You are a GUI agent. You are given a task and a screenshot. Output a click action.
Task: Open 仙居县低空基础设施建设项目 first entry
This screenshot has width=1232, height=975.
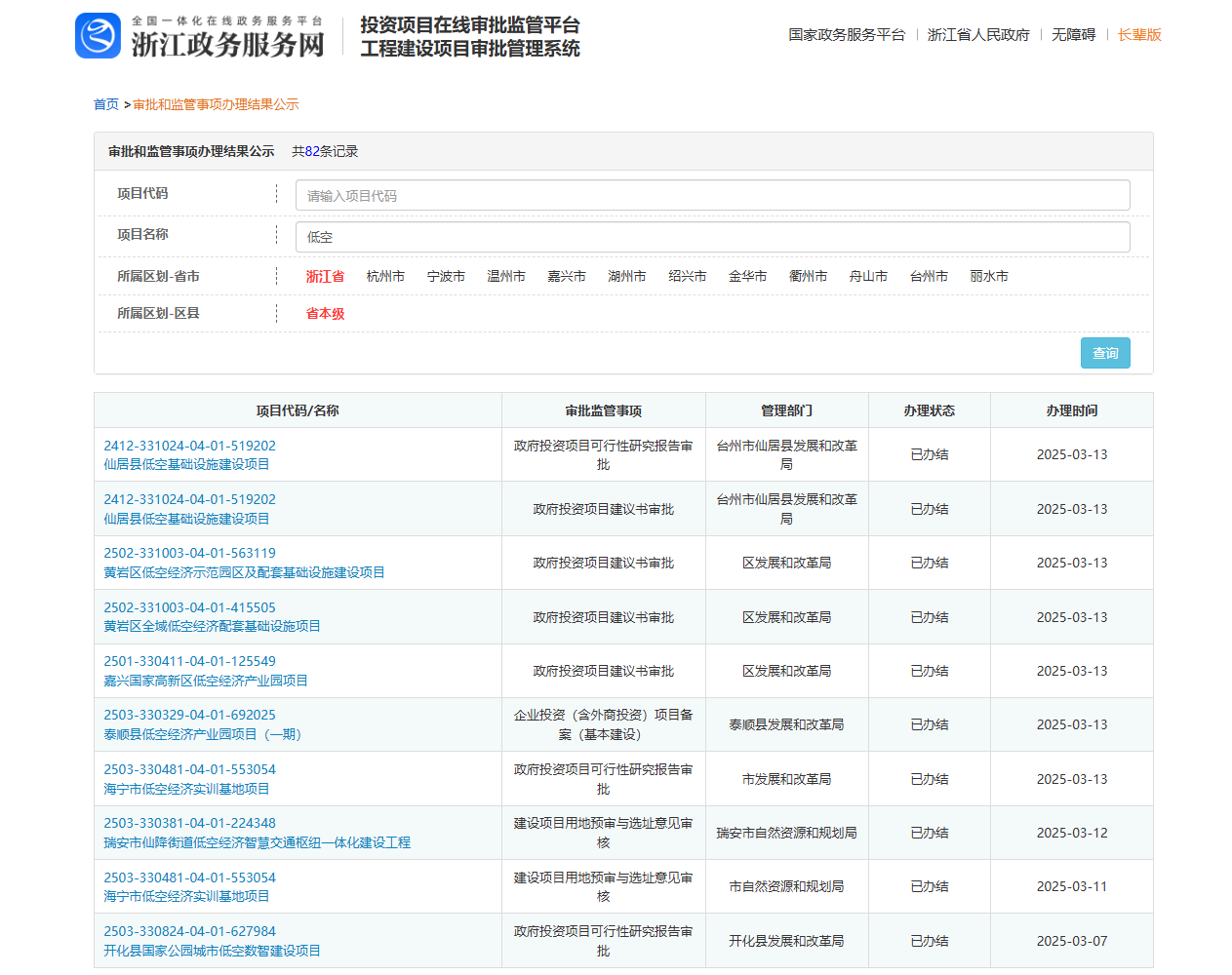pos(186,465)
